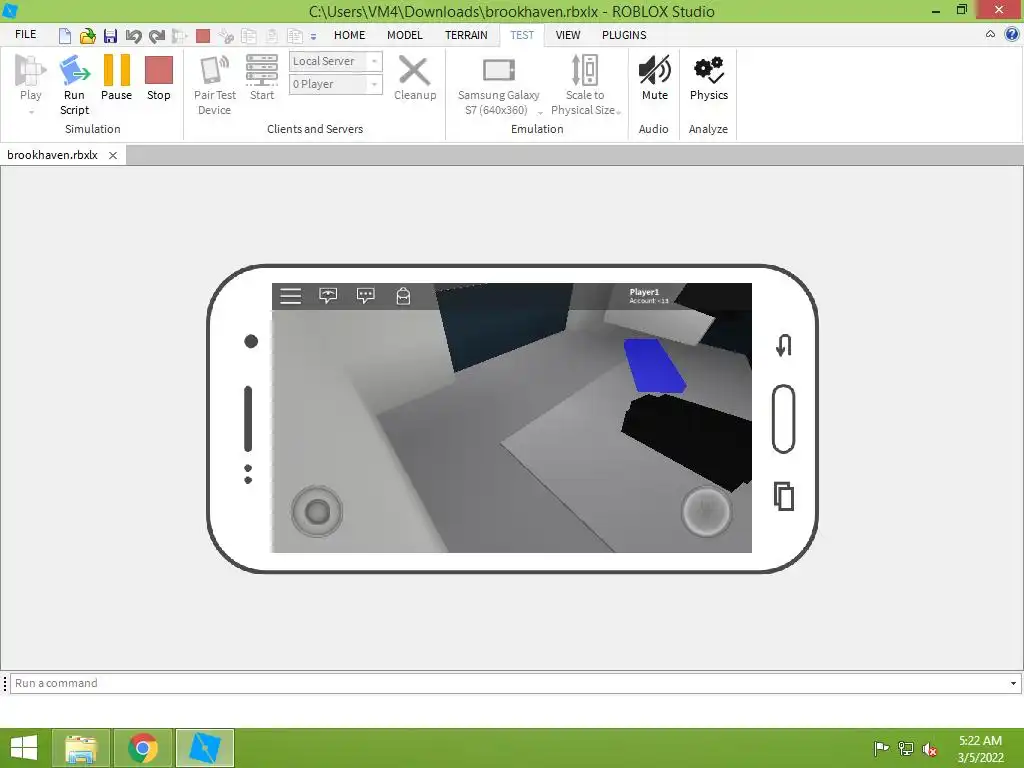Switch to the HOME ribbon tab
Viewport: 1024px width, 768px height.
(349, 35)
